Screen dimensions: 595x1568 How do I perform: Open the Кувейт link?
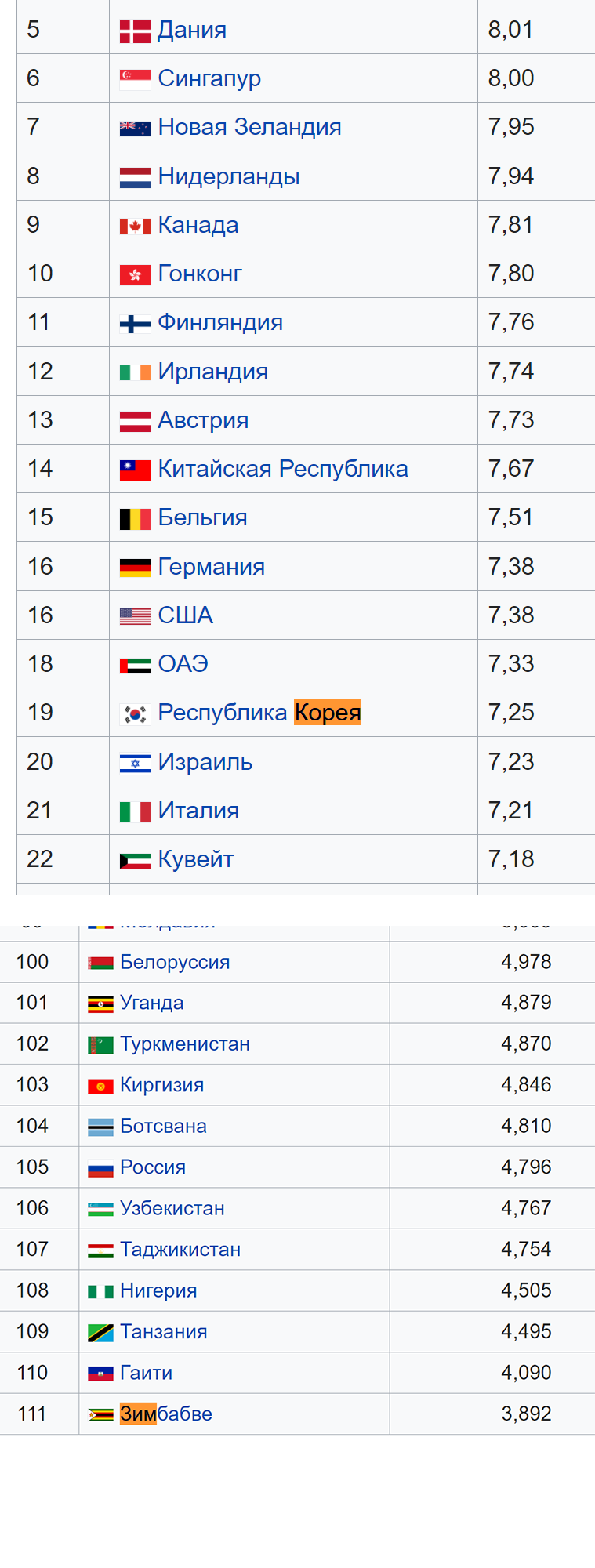(196, 859)
